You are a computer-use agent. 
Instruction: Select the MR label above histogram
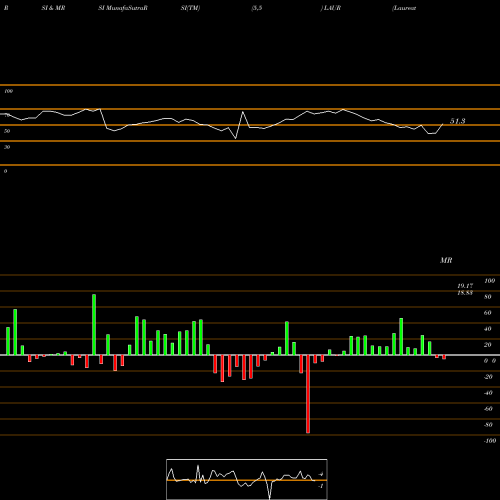pyautogui.click(x=446, y=260)
